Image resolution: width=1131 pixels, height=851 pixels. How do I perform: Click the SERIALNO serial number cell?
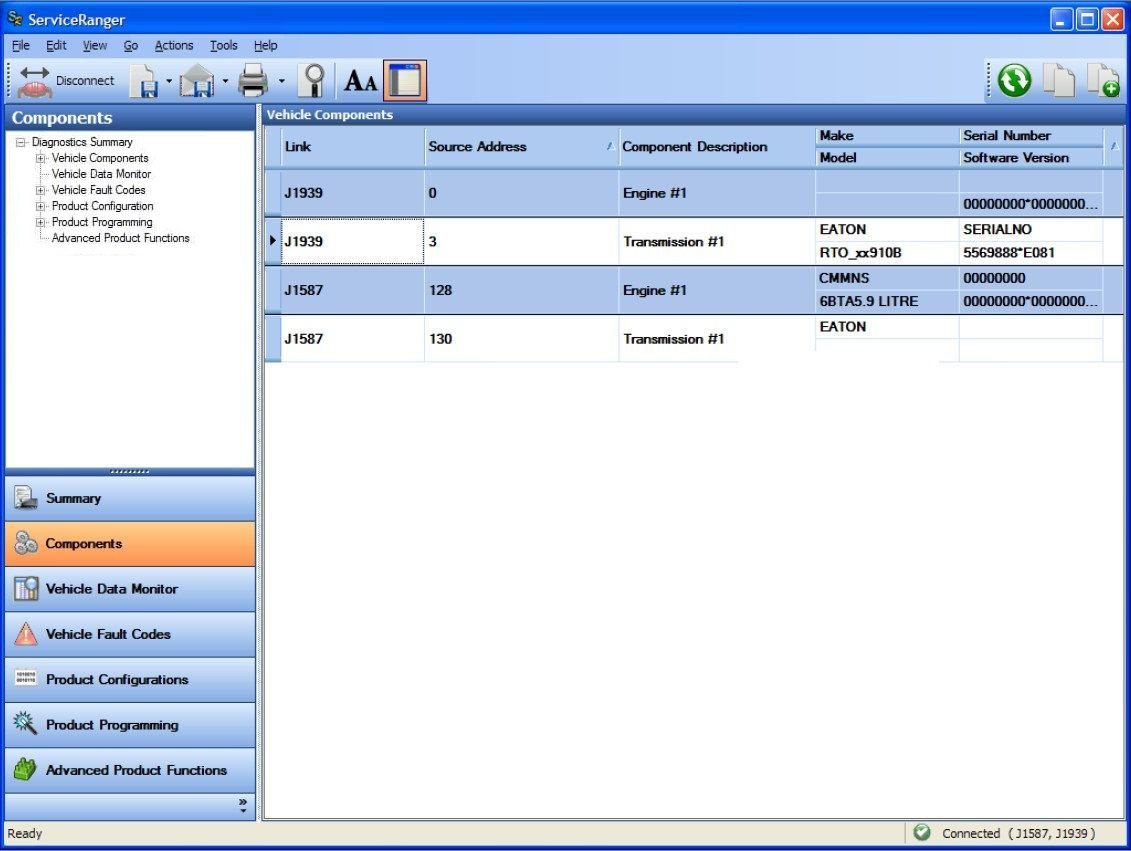pyautogui.click(x=1031, y=229)
